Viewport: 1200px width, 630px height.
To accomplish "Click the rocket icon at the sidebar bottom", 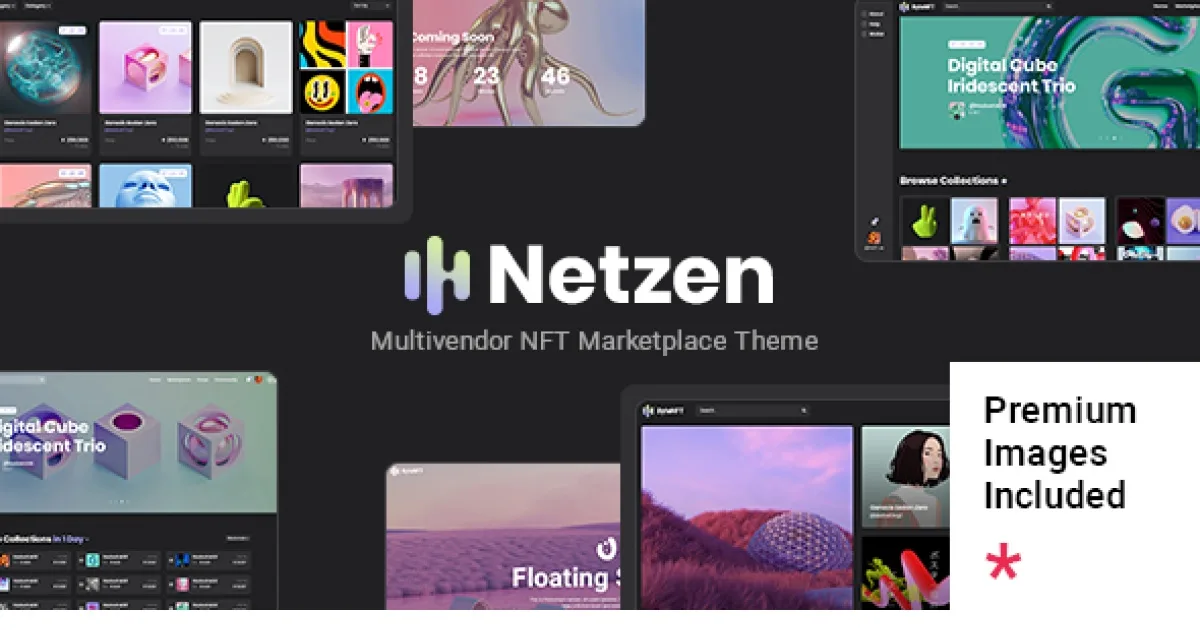I will click(x=874, y=222).
